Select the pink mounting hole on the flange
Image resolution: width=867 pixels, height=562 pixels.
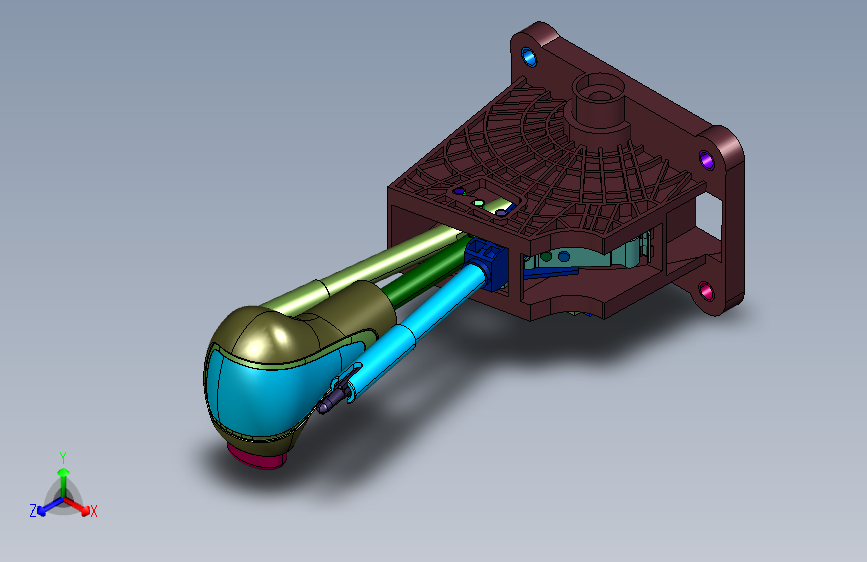tap(706, 292)
